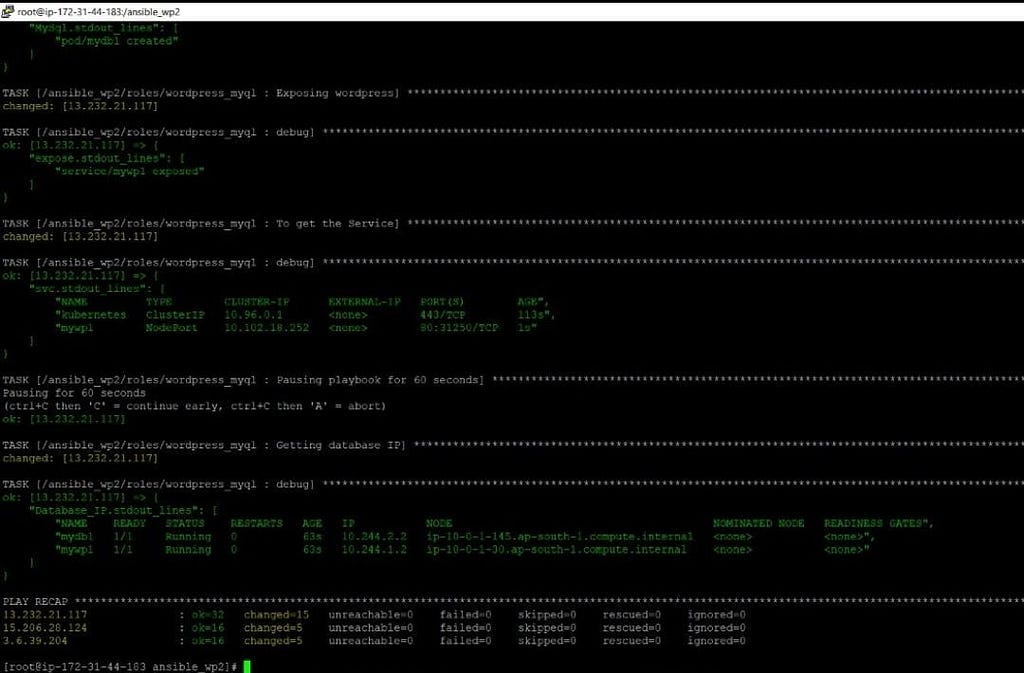Click the 'pod/mydb1 created' output line
The width and height of the screenshot is (1024, 673).
pos(117,40)
